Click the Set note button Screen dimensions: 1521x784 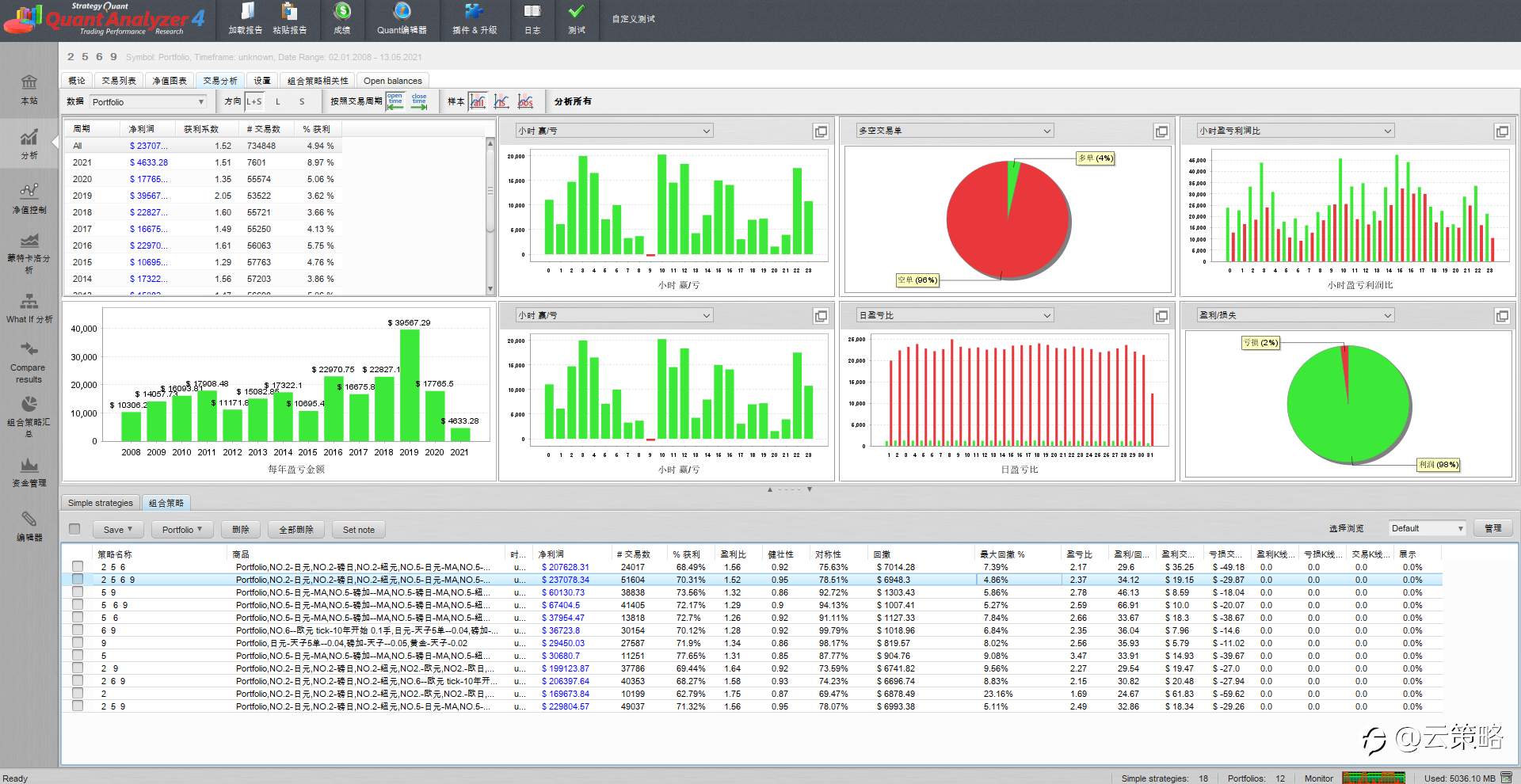pyautogui.click(x=359, y=530)
